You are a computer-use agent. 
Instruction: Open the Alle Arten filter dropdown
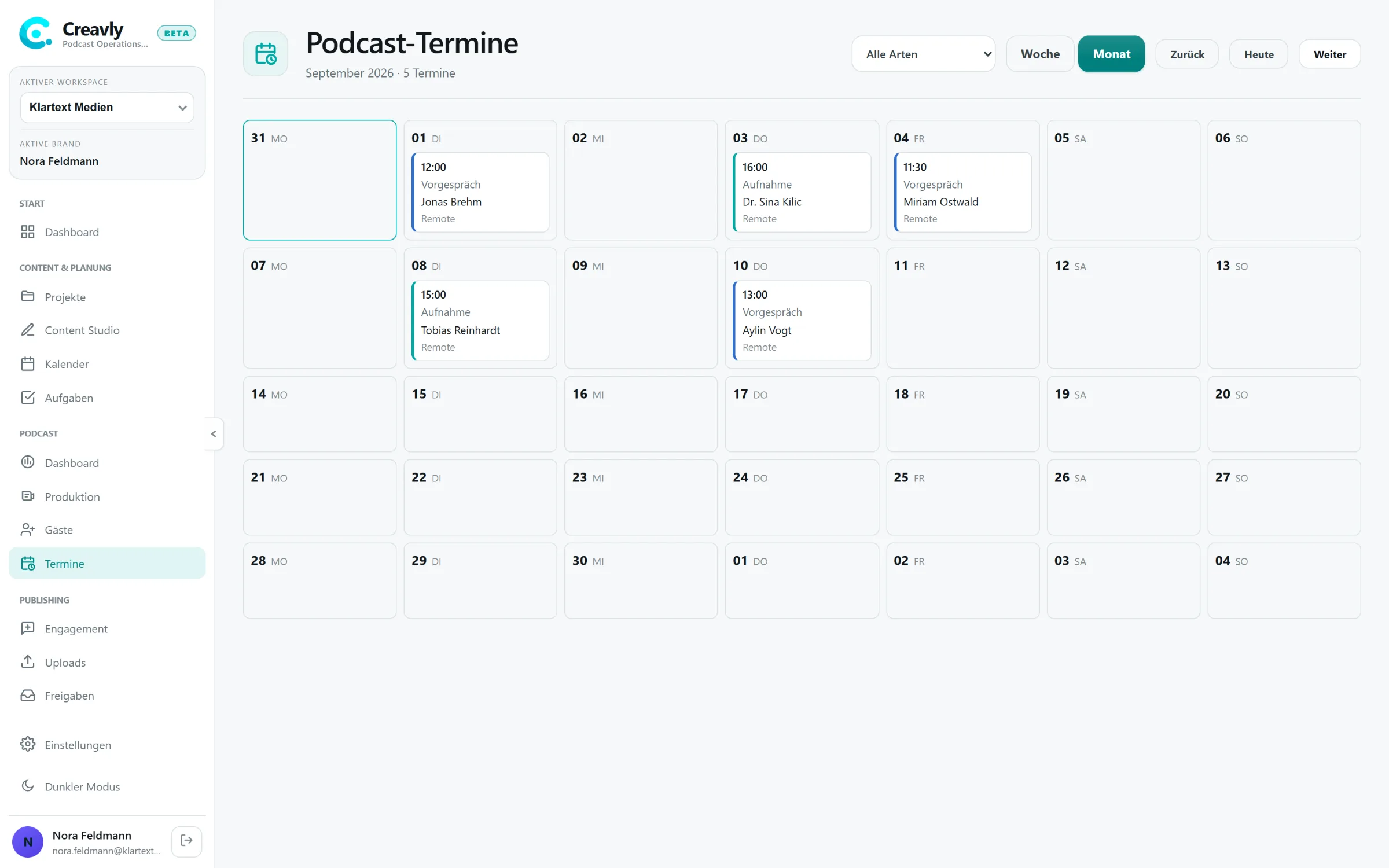pos(923,54)
